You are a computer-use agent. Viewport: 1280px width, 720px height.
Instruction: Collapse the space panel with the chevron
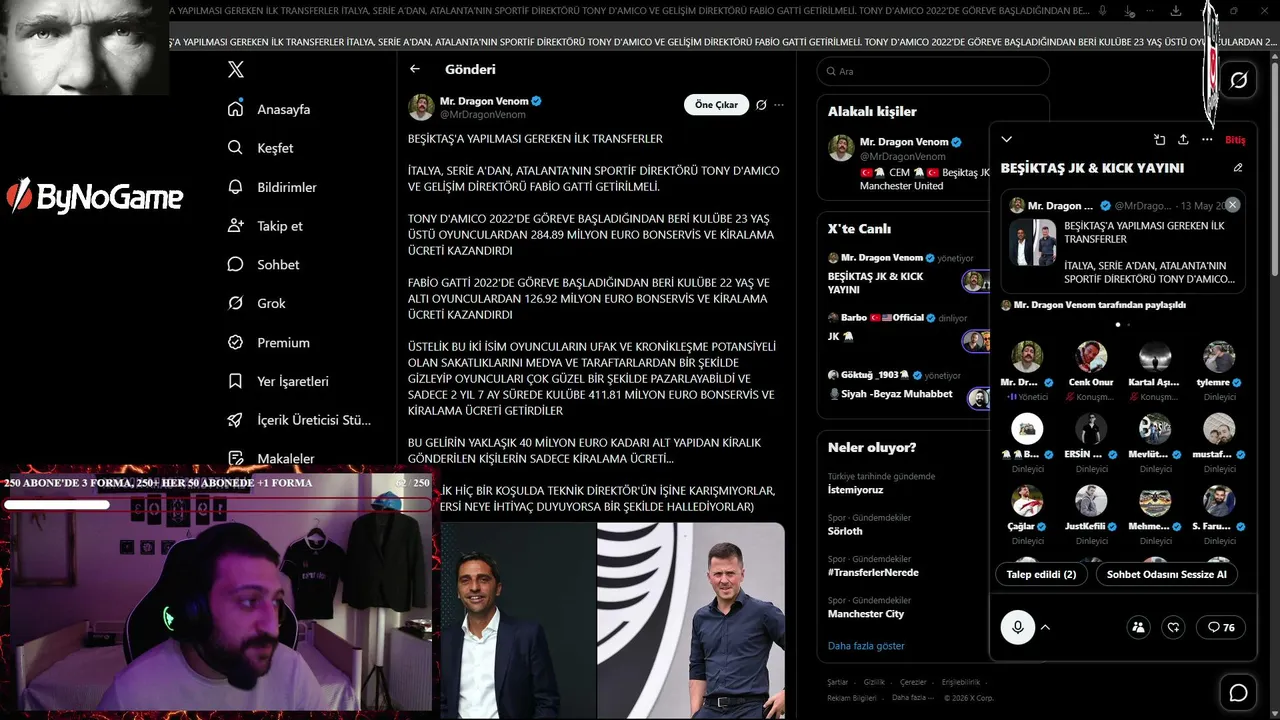[x=1007, y=140]
